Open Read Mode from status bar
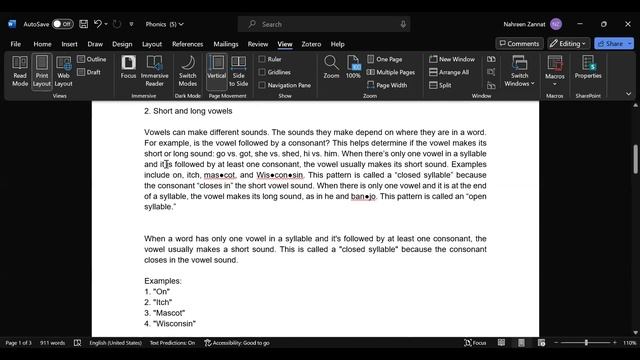640x360 pixels. coord(501,343)
